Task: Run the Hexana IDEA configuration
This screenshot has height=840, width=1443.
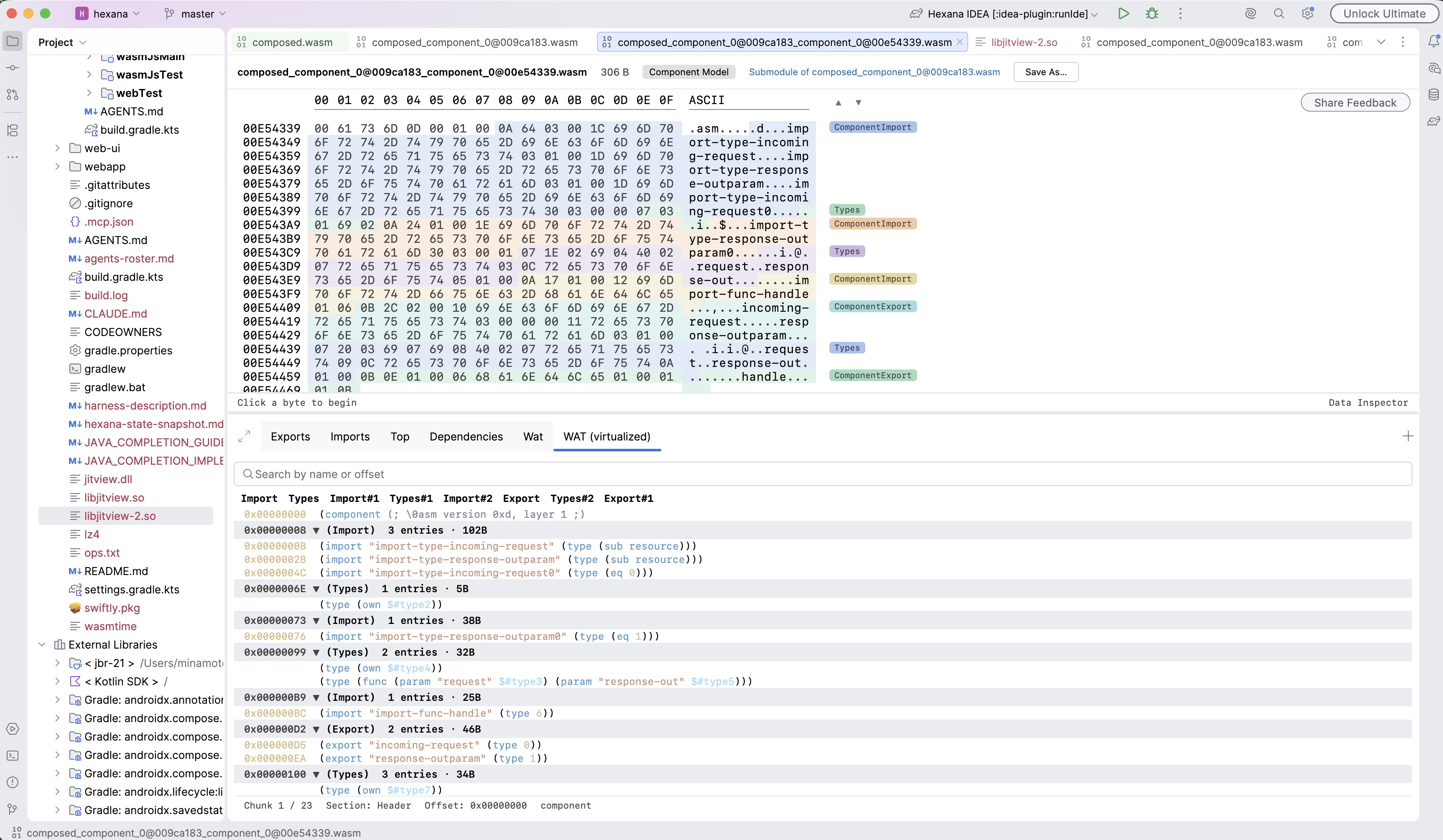Action: tap(1124, 14)
